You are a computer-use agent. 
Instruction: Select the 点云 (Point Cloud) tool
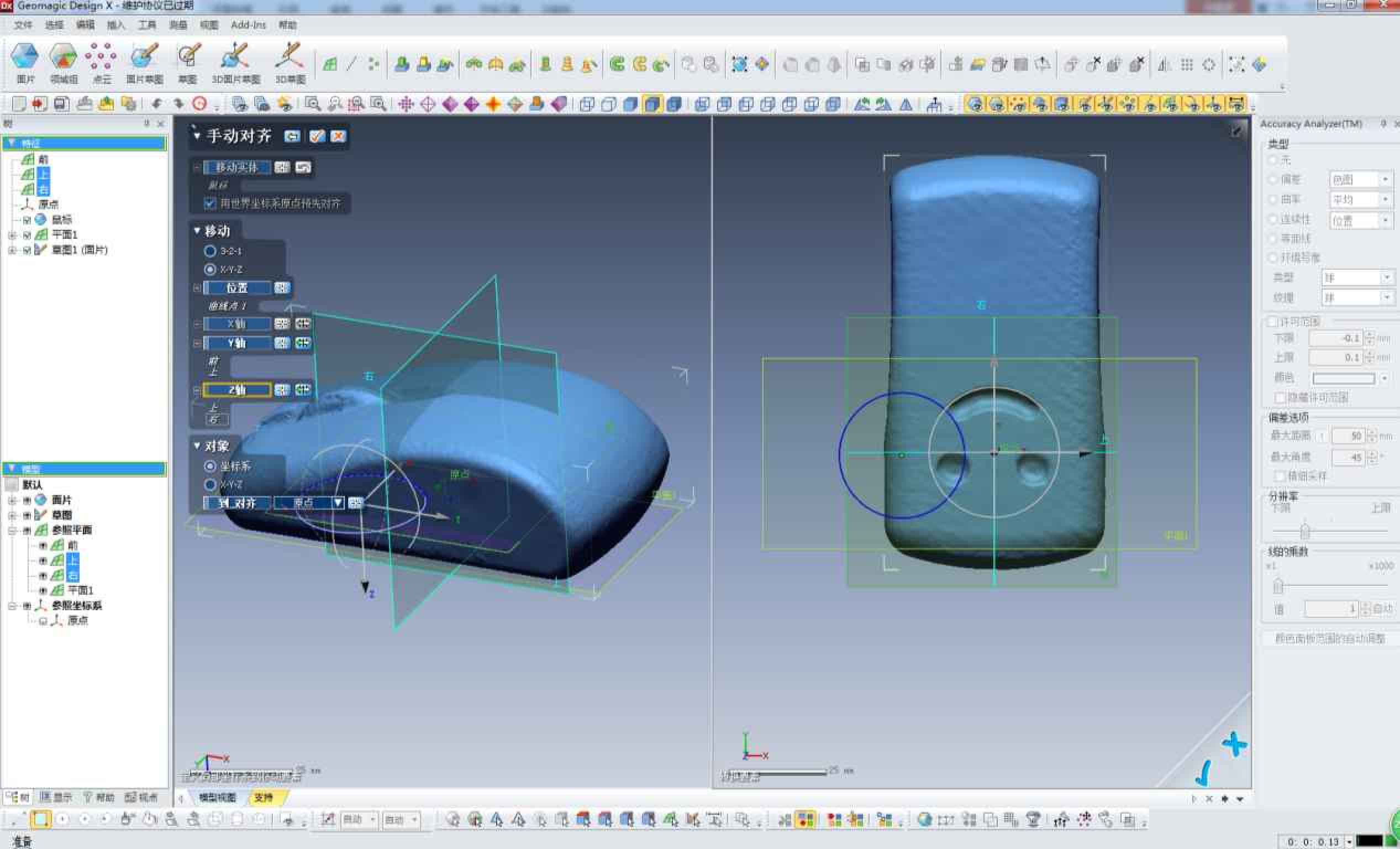[x=101, y=62]
